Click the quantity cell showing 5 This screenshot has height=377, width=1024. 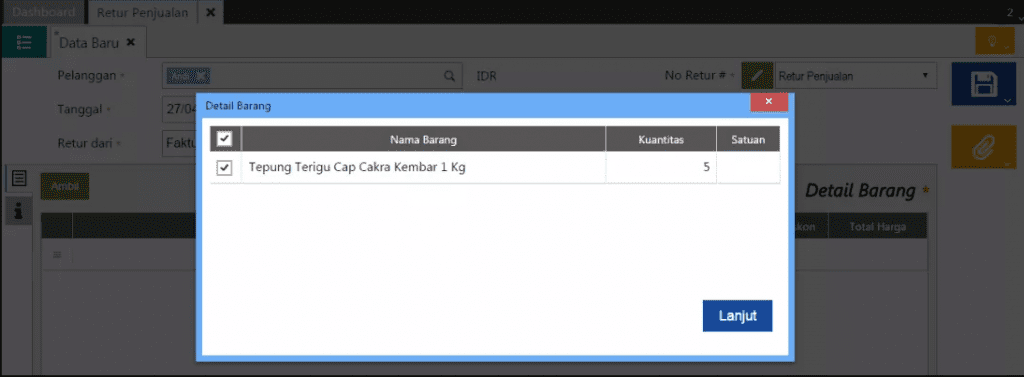[660, 168]
